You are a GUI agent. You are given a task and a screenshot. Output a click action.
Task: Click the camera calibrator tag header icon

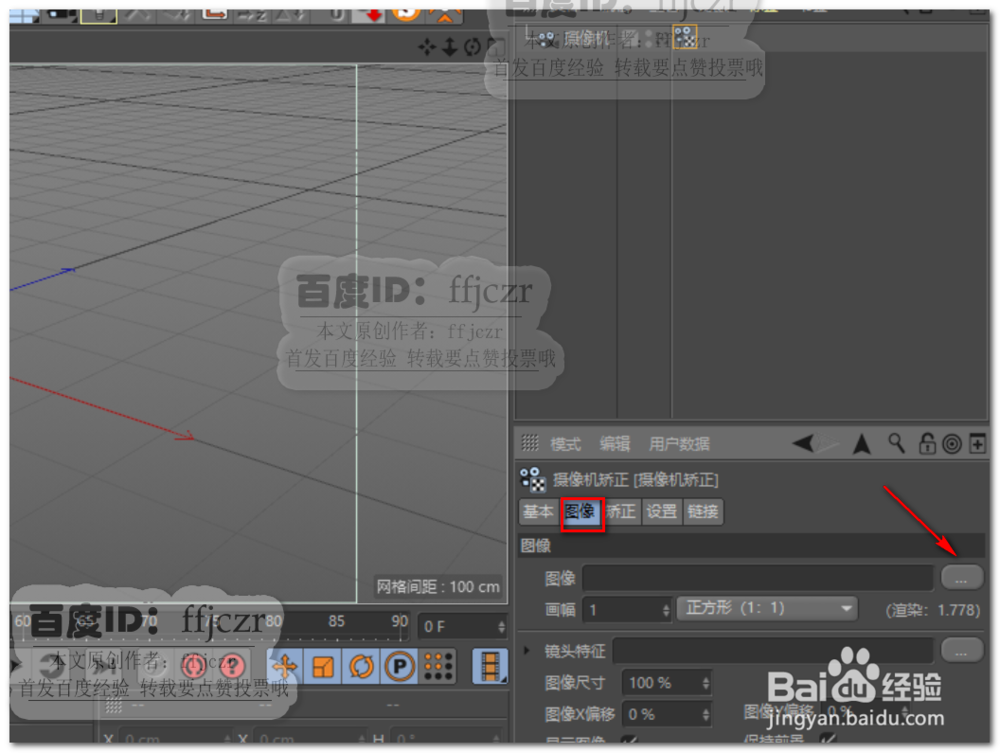point(533,479)
